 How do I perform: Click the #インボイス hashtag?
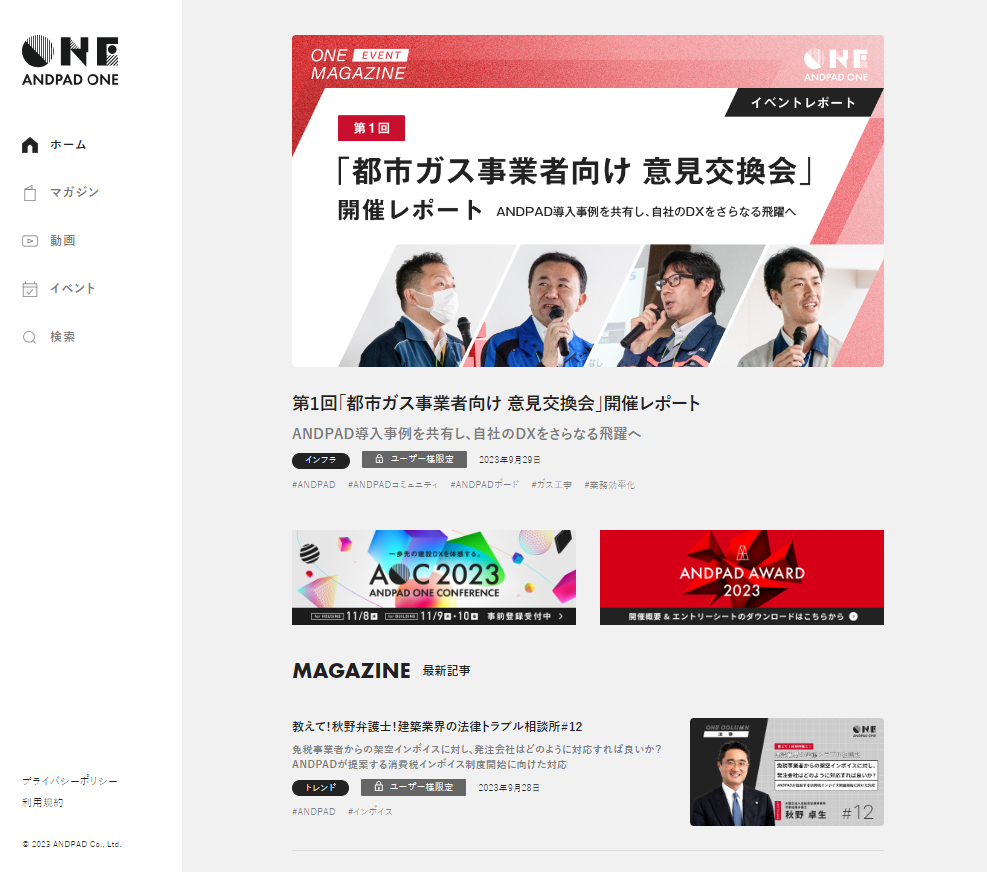pyautogui.click(x=370, y=812)
